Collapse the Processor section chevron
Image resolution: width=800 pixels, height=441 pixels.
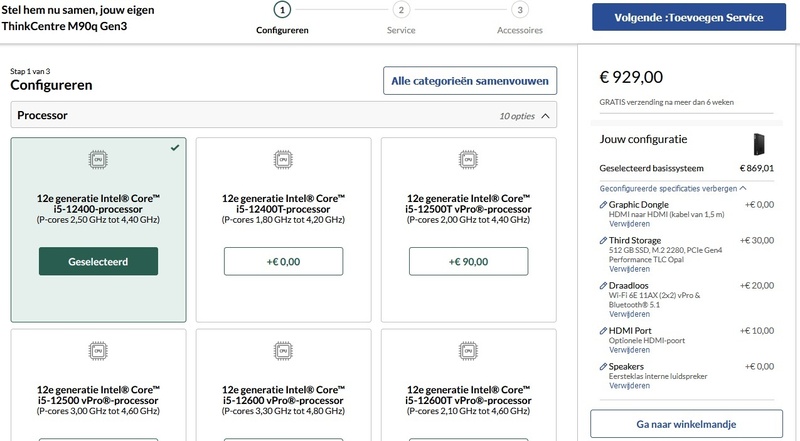(545, 116)
